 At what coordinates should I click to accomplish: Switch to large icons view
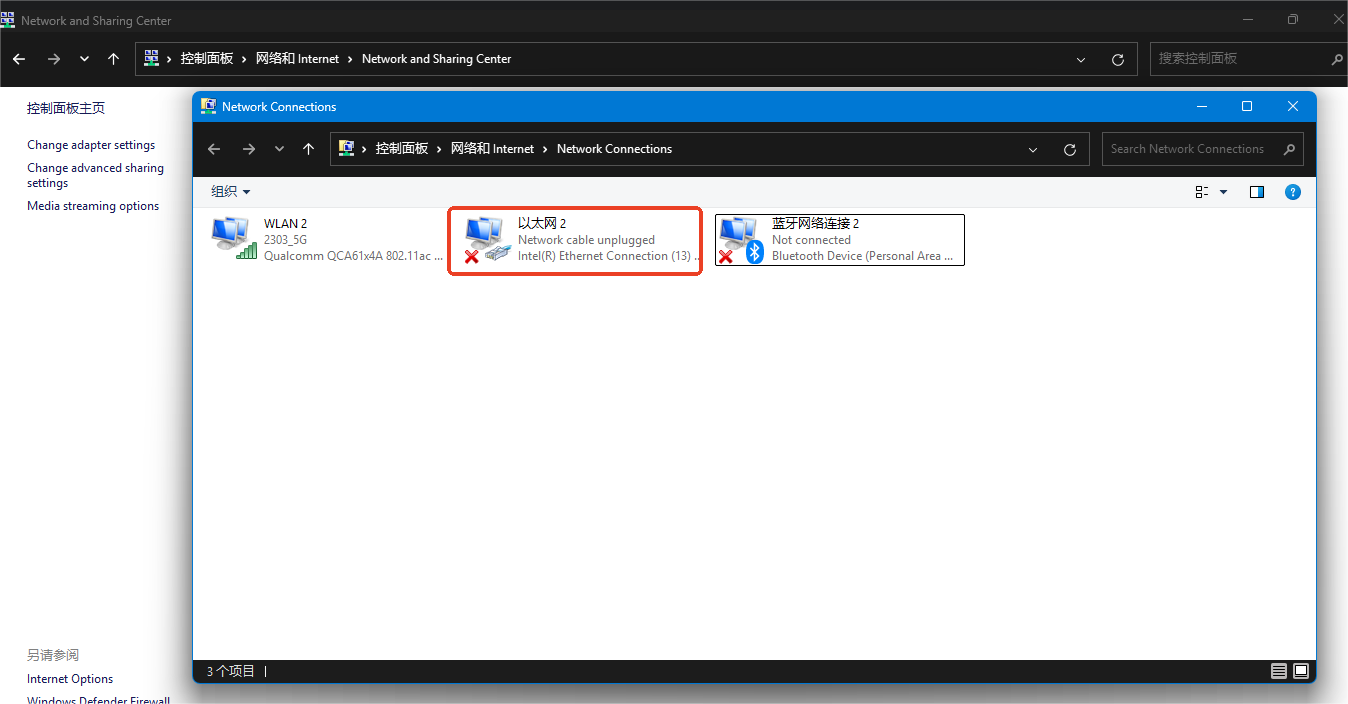[1301, 671]
